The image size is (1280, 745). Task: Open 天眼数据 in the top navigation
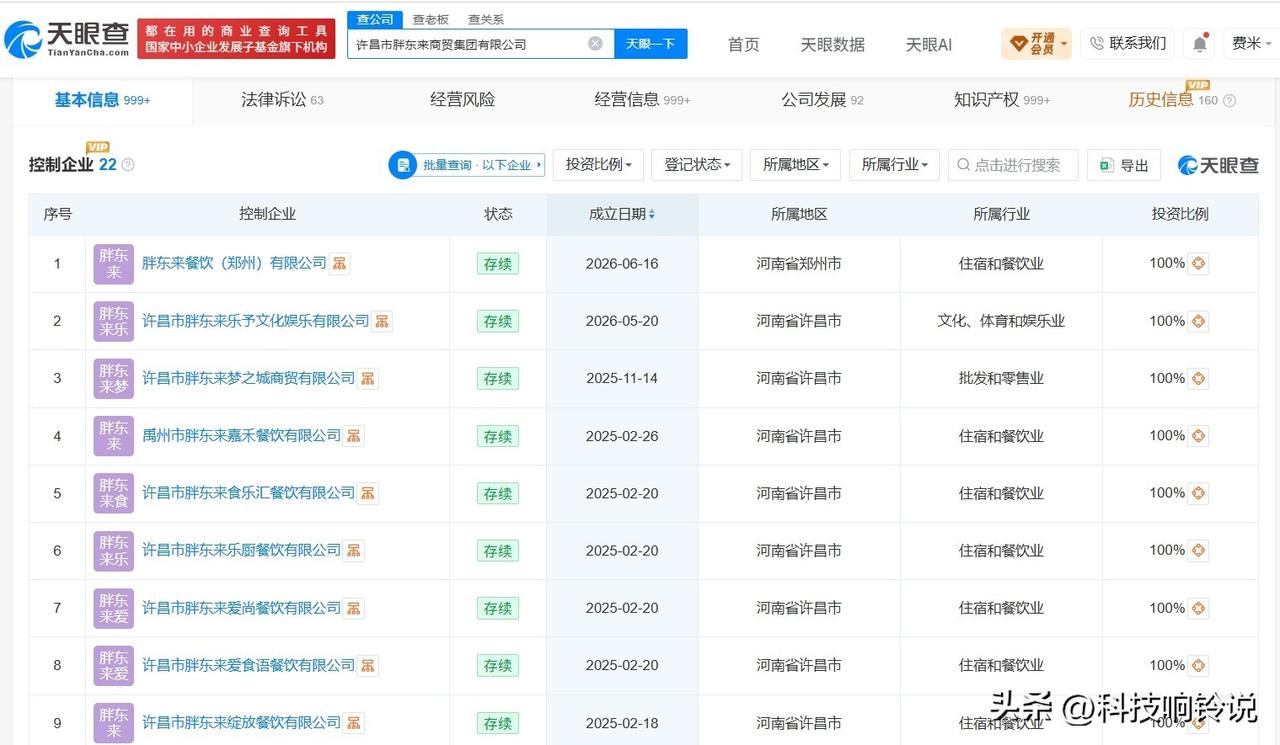coord(832,45)
